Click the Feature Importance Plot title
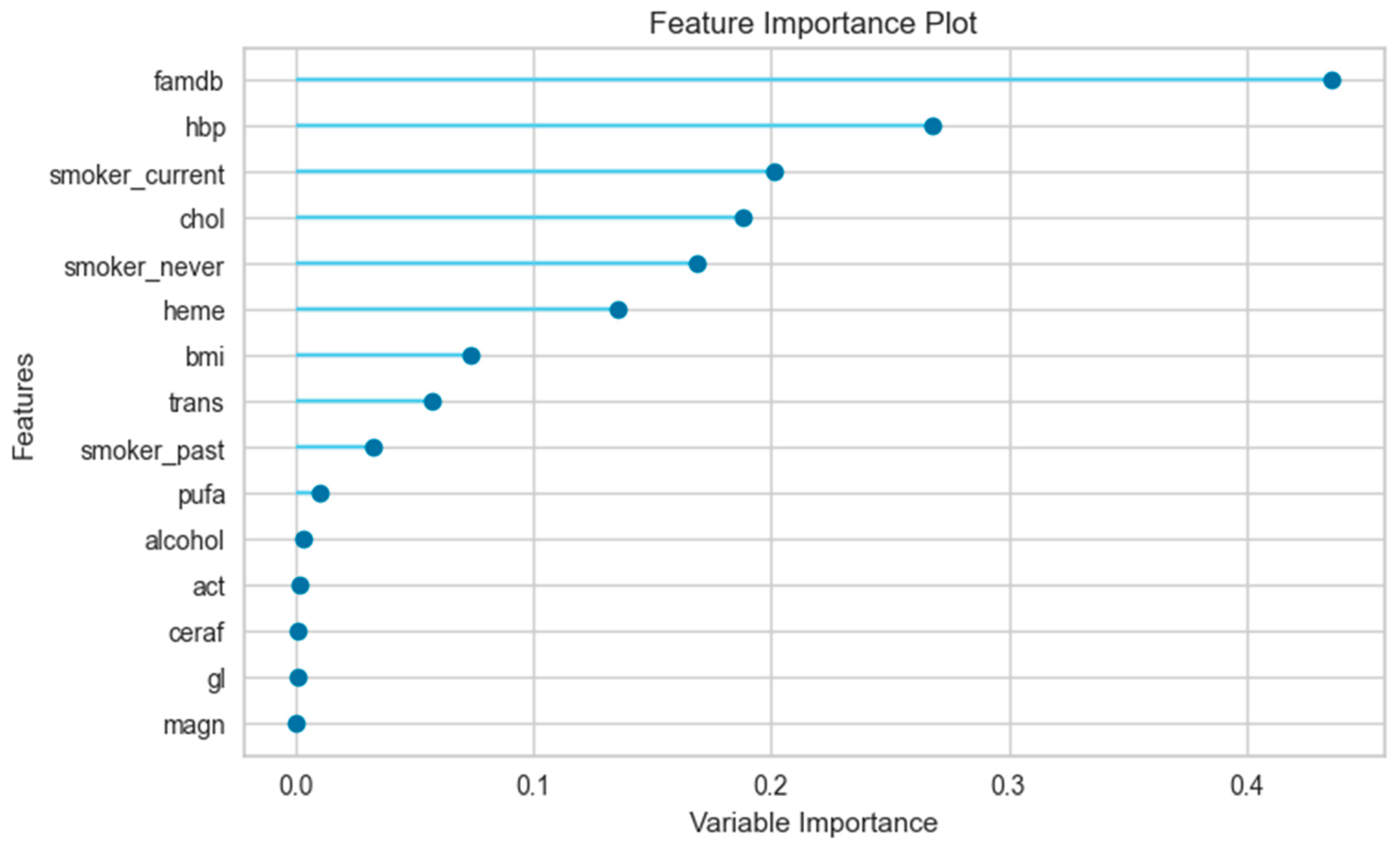Screen dimensions: 1400x850 click(813, 24)
